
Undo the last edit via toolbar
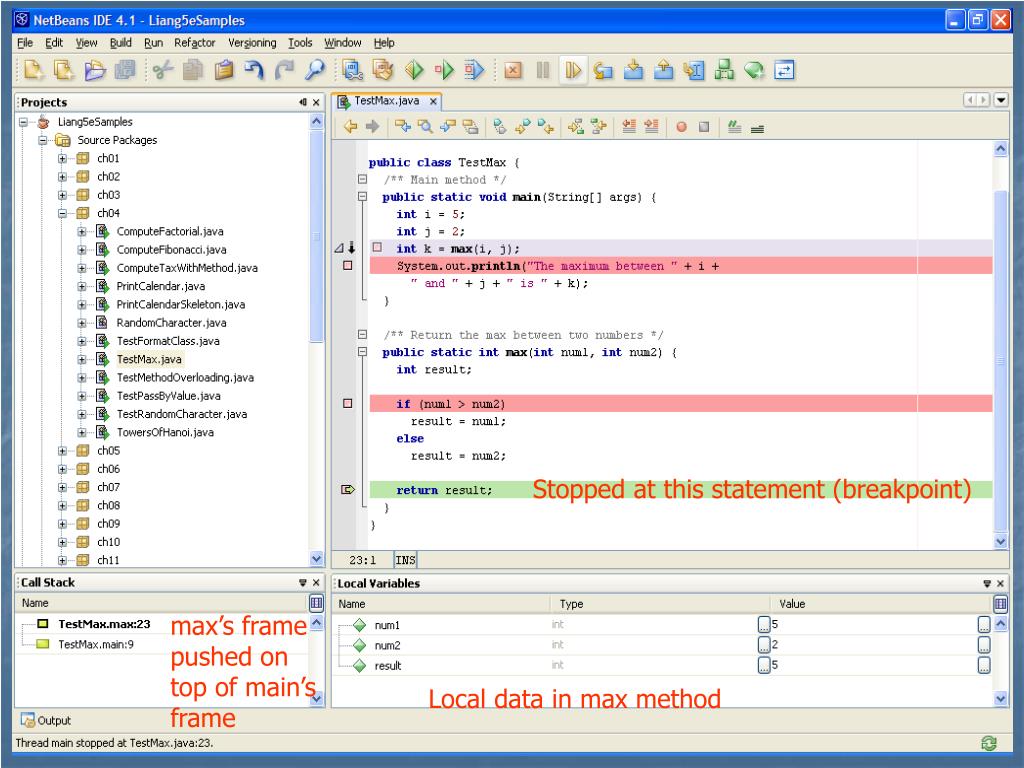click(x=254, y=70)
